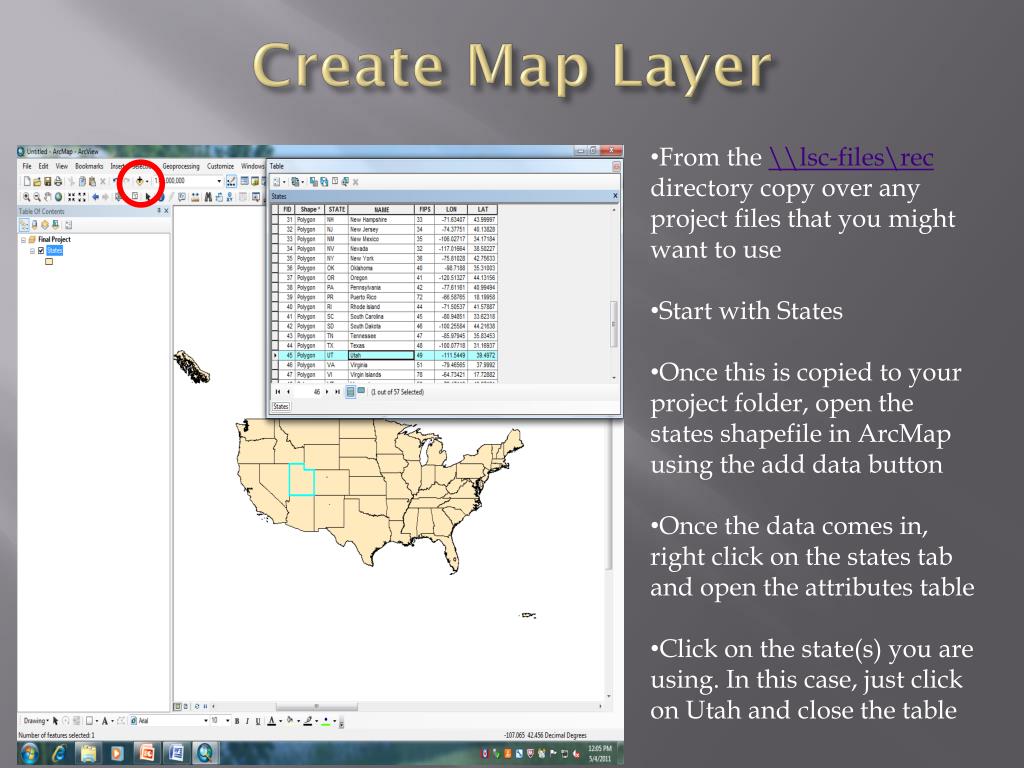Click the Add Data button
The height and width of the screenshot is (768, 1024).
140,181
